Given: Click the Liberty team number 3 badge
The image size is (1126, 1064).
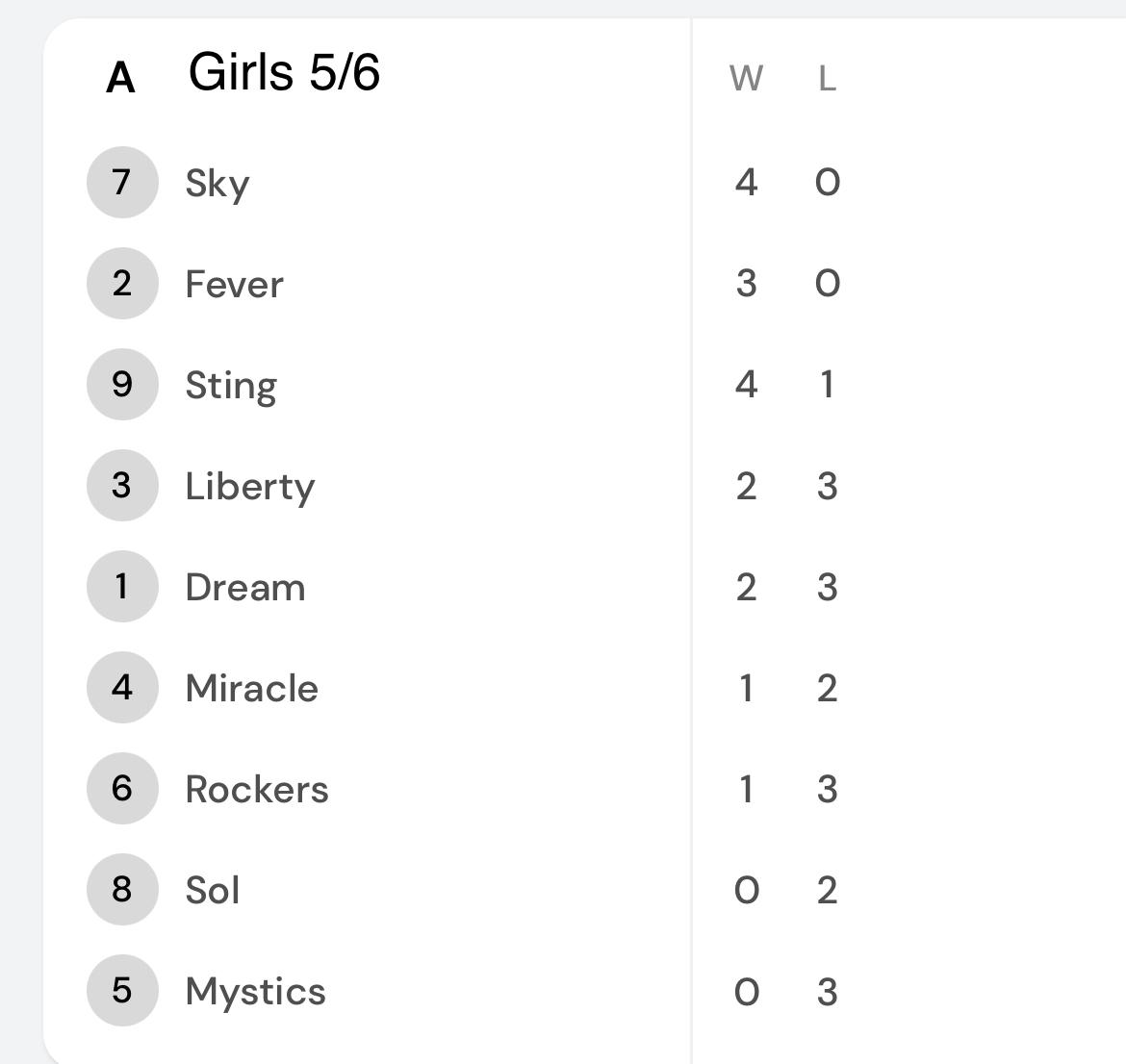Looking at the screenshot, I should pyautogui.click(x=122, y=485).
